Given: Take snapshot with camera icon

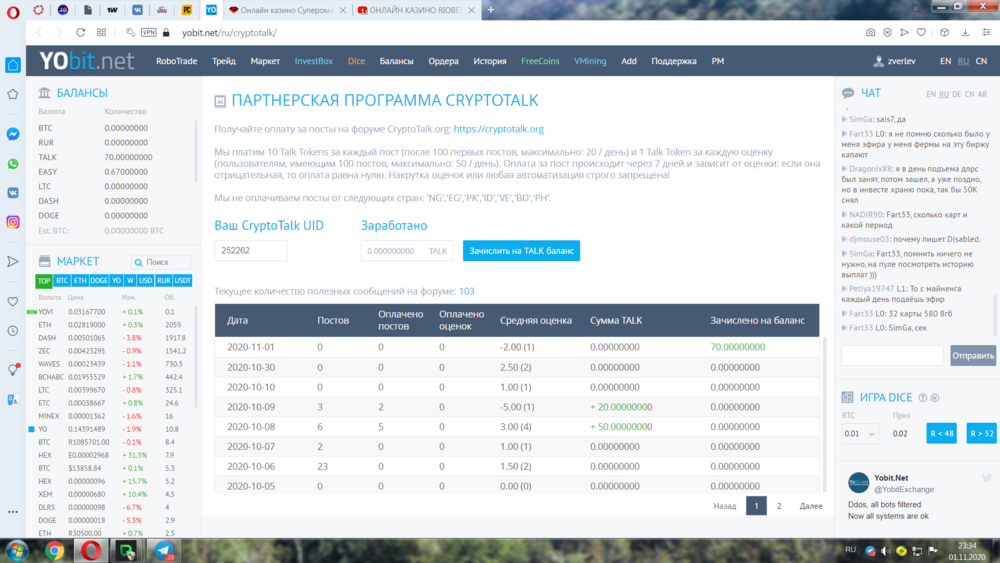Looking at the screenshot, I should point(871,33).
